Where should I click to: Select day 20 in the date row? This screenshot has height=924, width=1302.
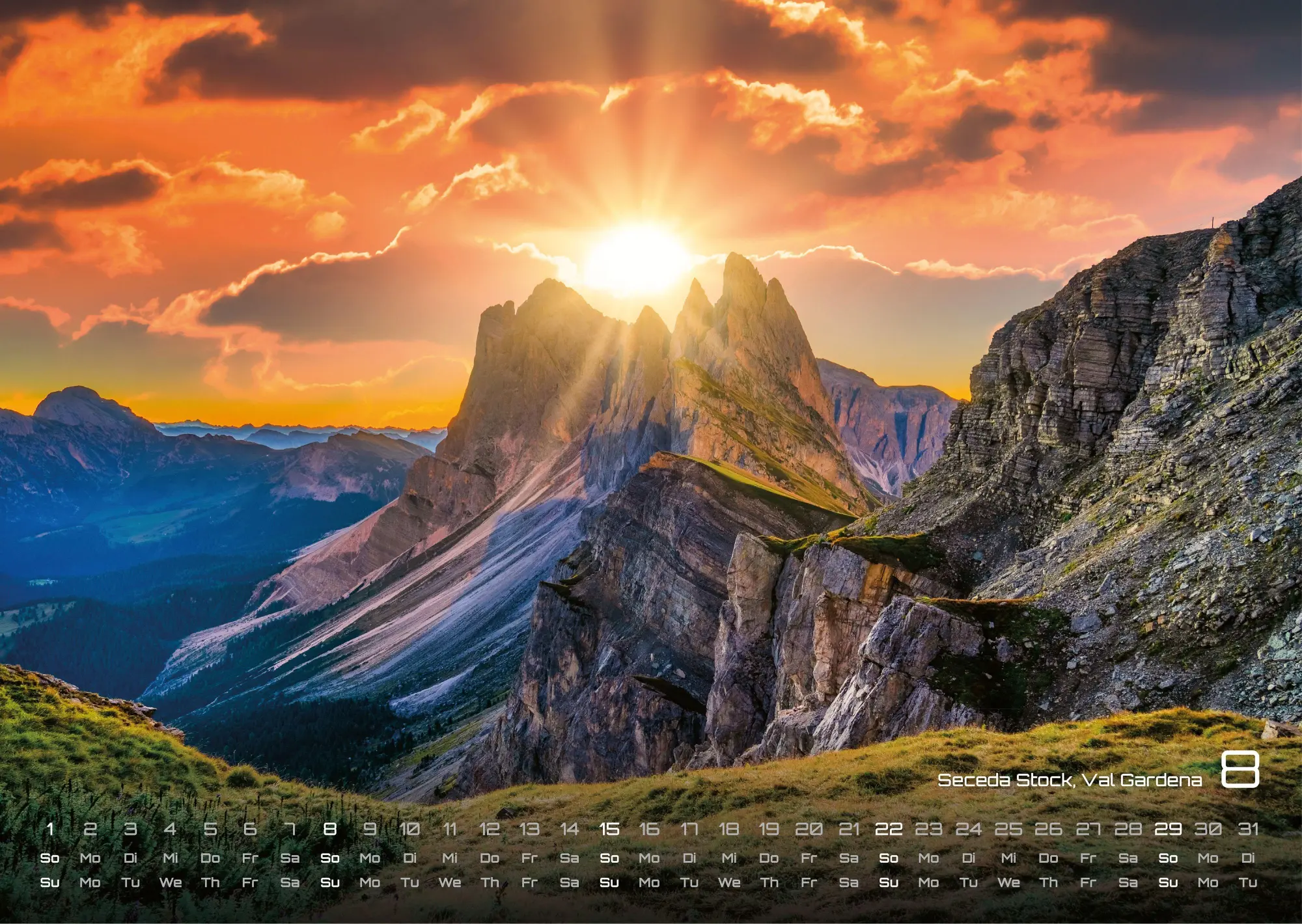(809, 829)
